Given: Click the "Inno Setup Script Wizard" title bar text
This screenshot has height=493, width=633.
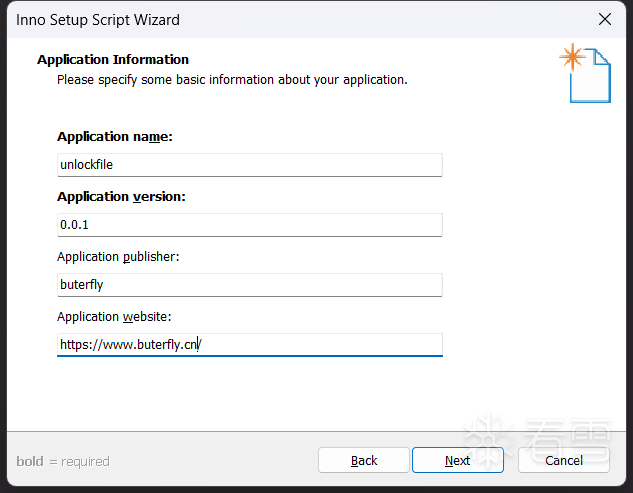Looking at the screenshot, I should 98,19.
